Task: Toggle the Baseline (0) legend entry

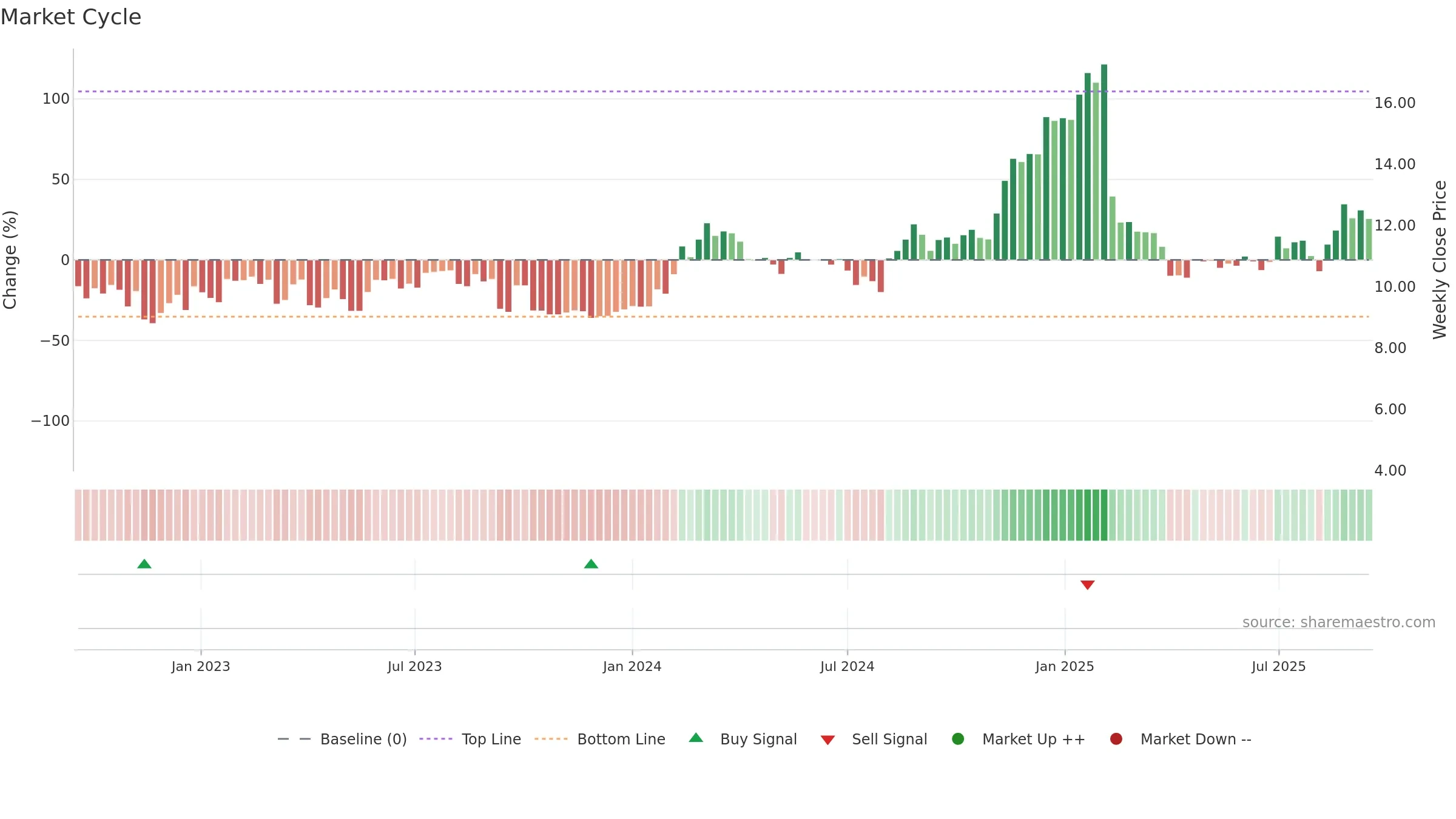Action: tap(342, 739)
